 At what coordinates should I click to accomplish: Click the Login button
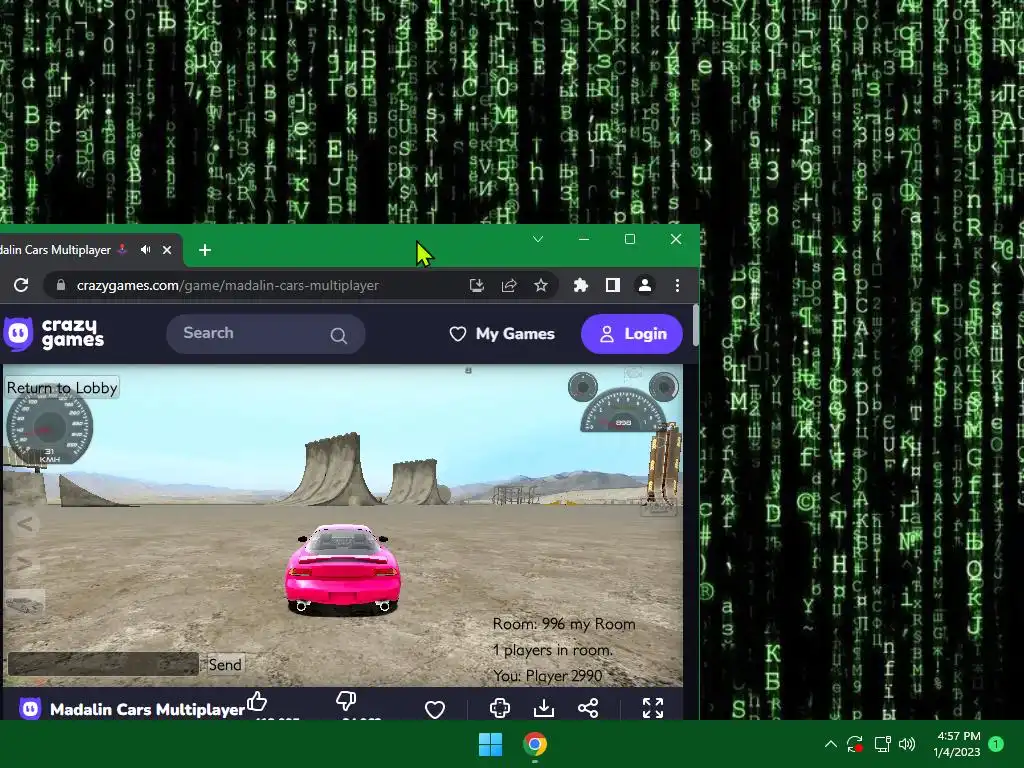coord(632,334)
